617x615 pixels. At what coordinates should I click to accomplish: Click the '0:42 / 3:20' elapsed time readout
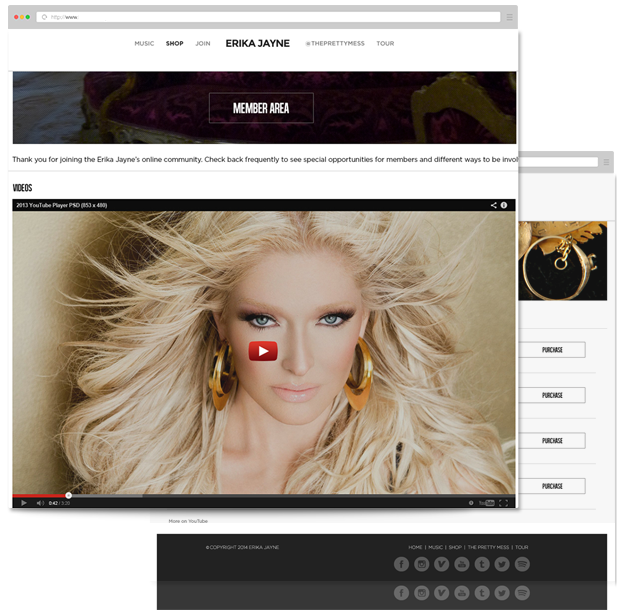pos(59,503)
